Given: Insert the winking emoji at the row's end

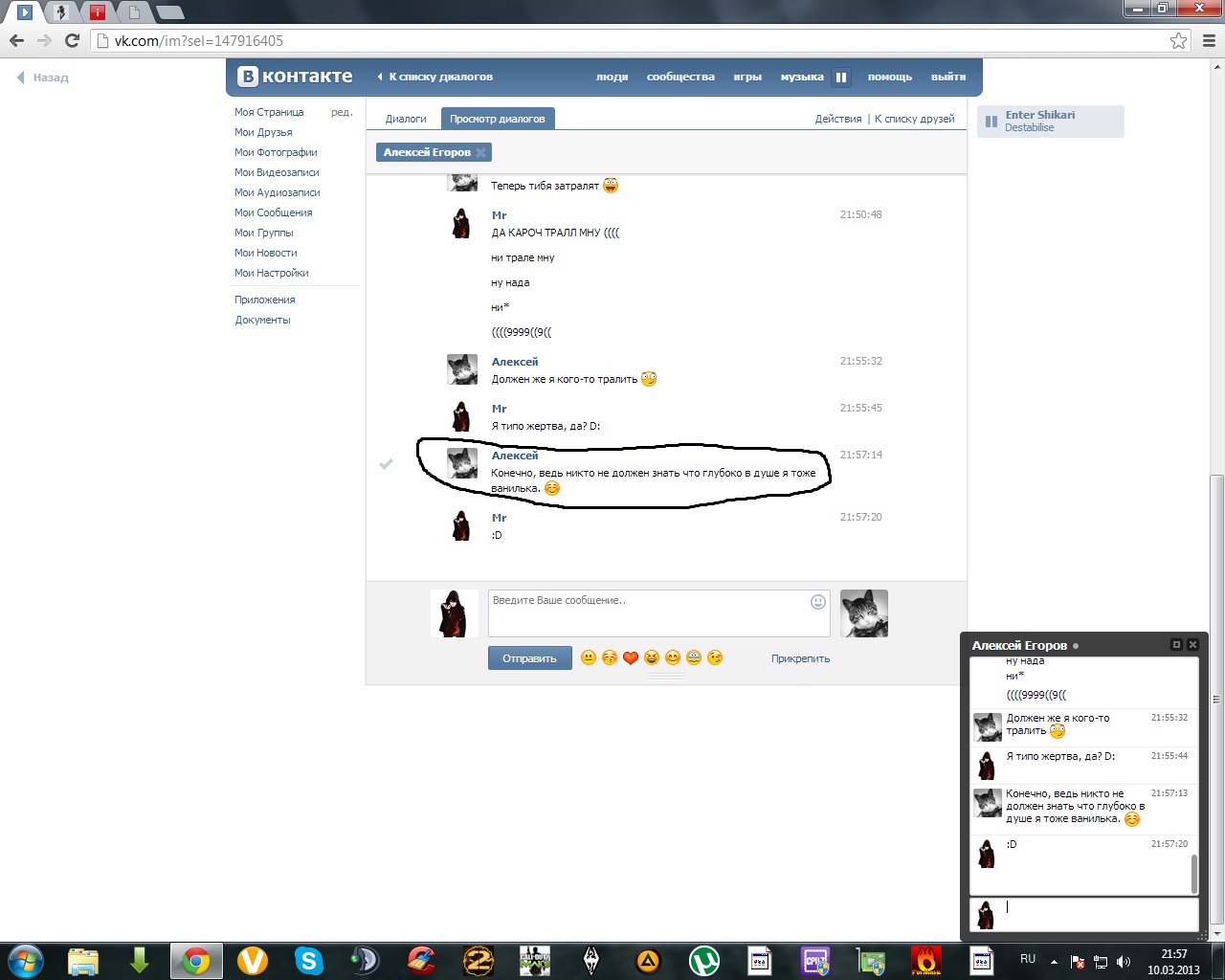Looking at the screenshot, I should pos(715,657).
